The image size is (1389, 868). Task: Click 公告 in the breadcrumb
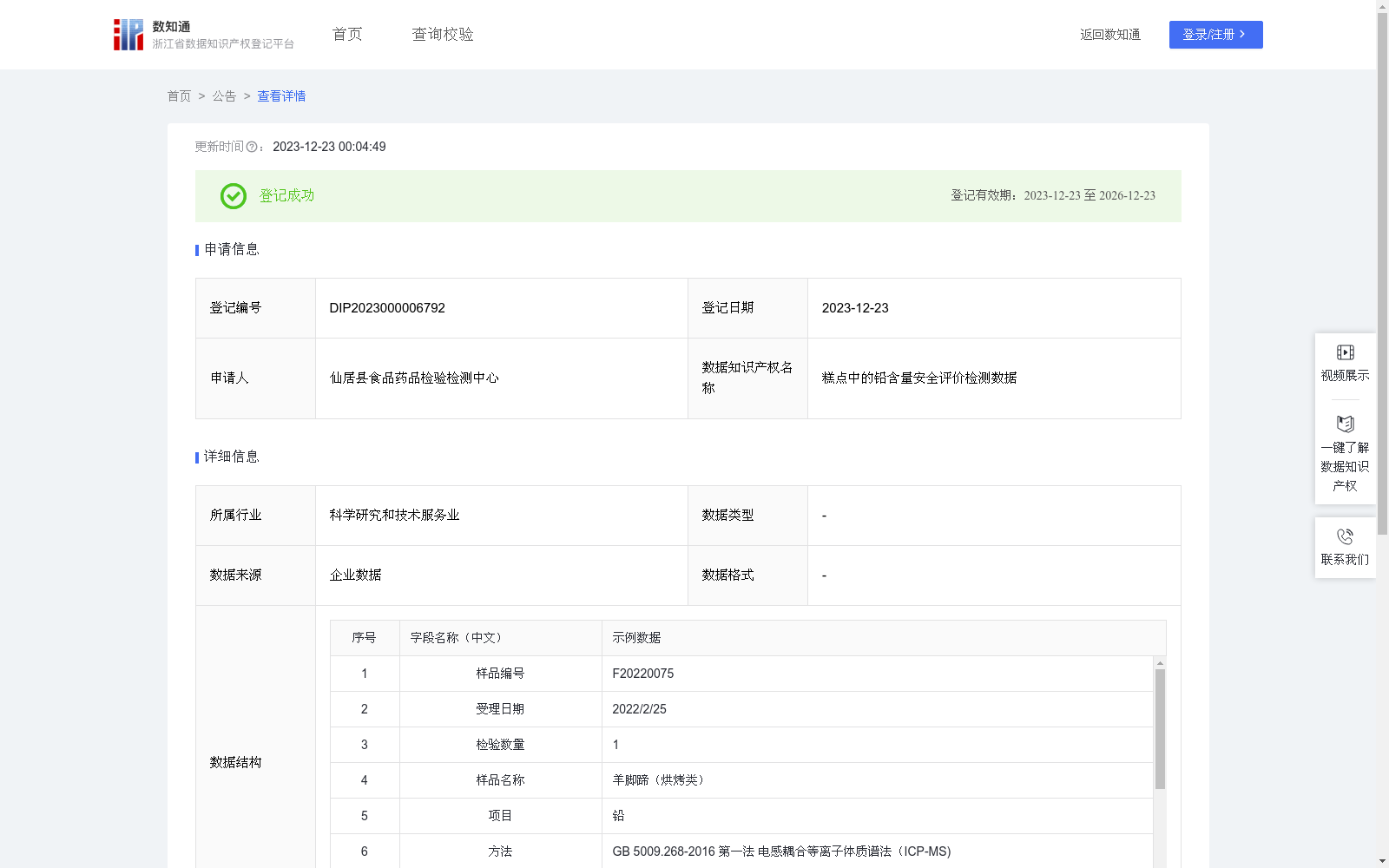[x=224, y=96]
